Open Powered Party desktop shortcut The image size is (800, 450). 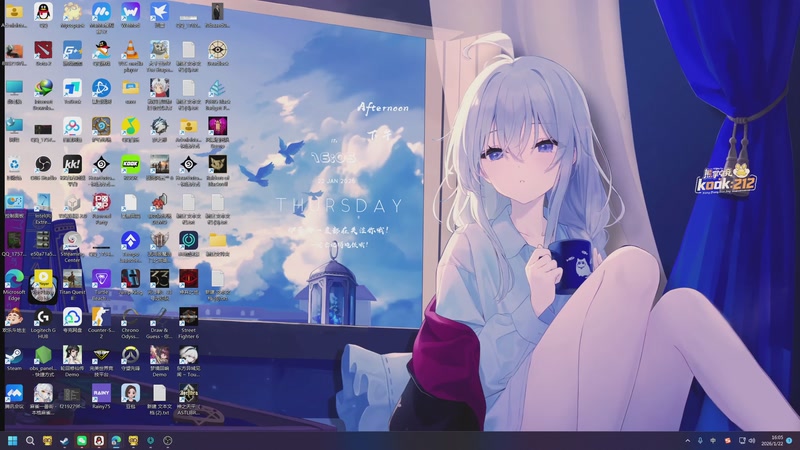pyautogui.click(x=101, y=203)
